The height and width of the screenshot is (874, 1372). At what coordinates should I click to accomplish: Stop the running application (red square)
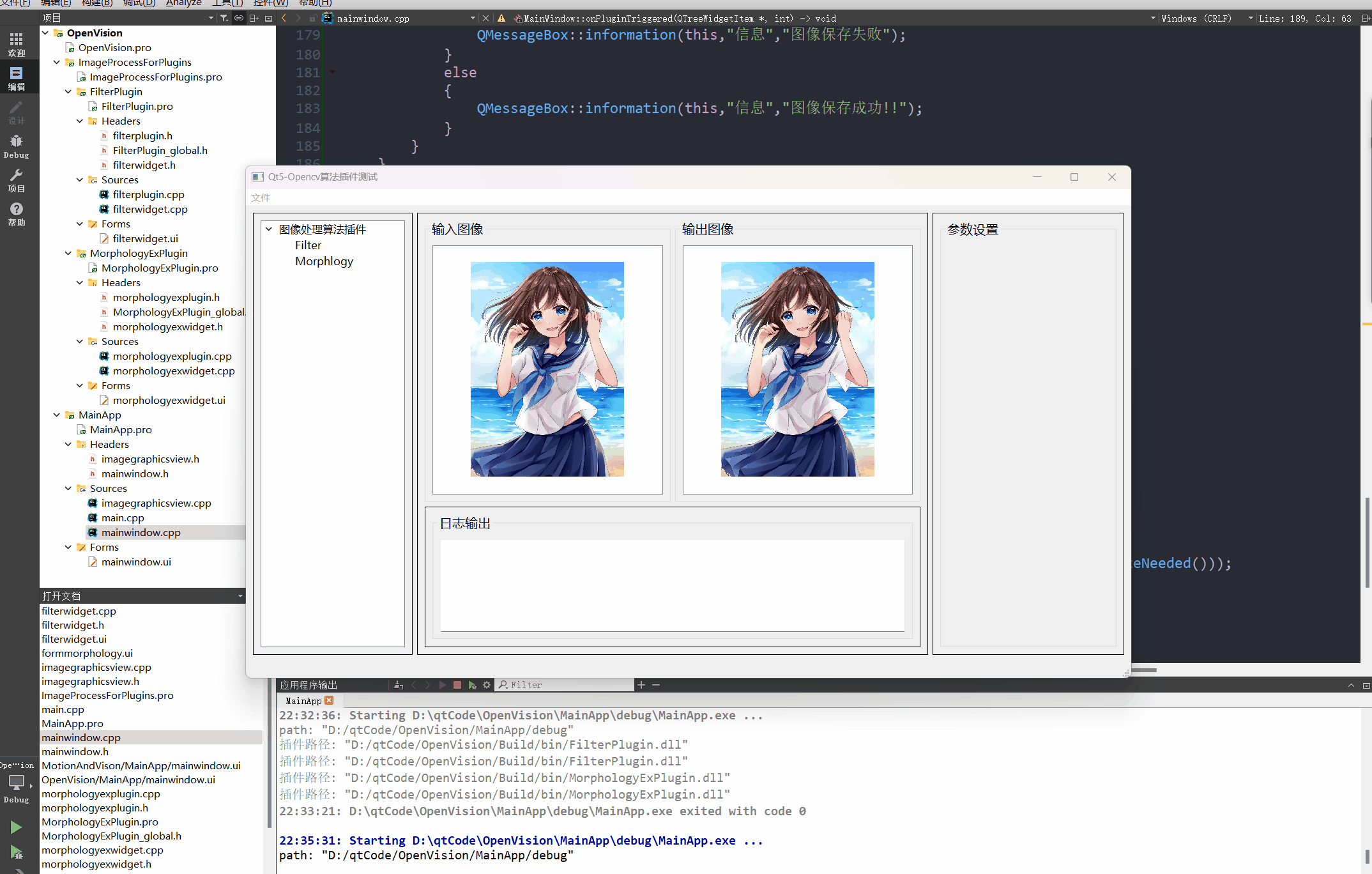pos(457,685)
